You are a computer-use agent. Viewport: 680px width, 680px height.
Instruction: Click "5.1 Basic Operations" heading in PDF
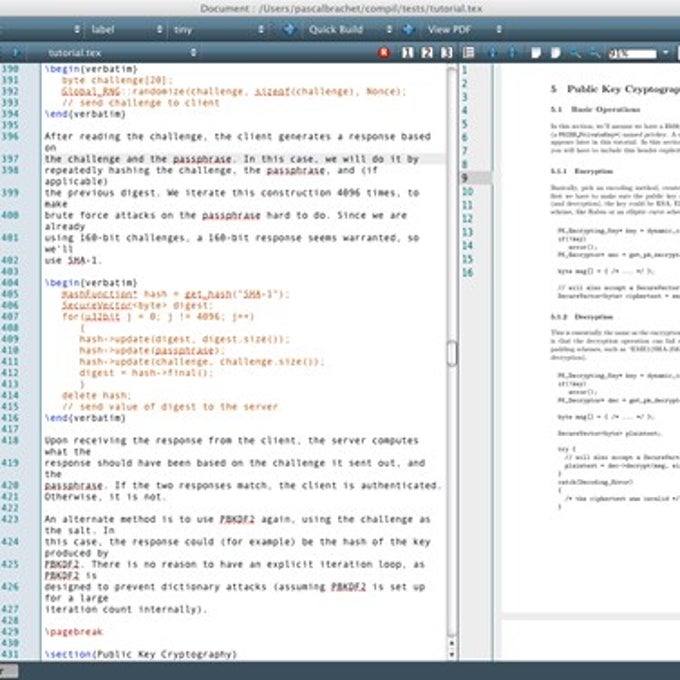595,110
